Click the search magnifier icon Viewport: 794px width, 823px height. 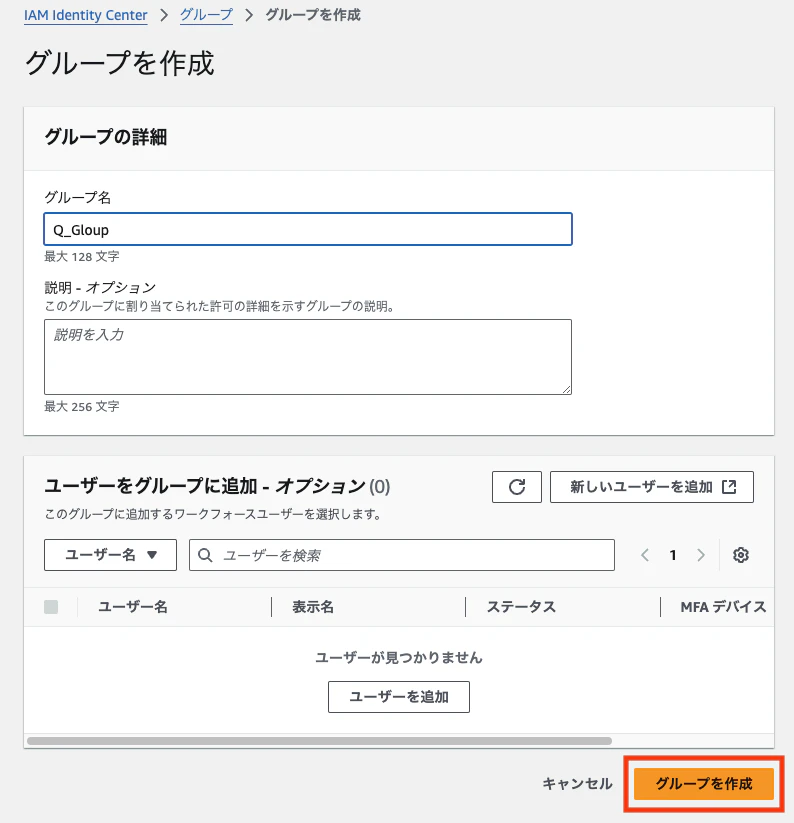[x=205, y=555]
